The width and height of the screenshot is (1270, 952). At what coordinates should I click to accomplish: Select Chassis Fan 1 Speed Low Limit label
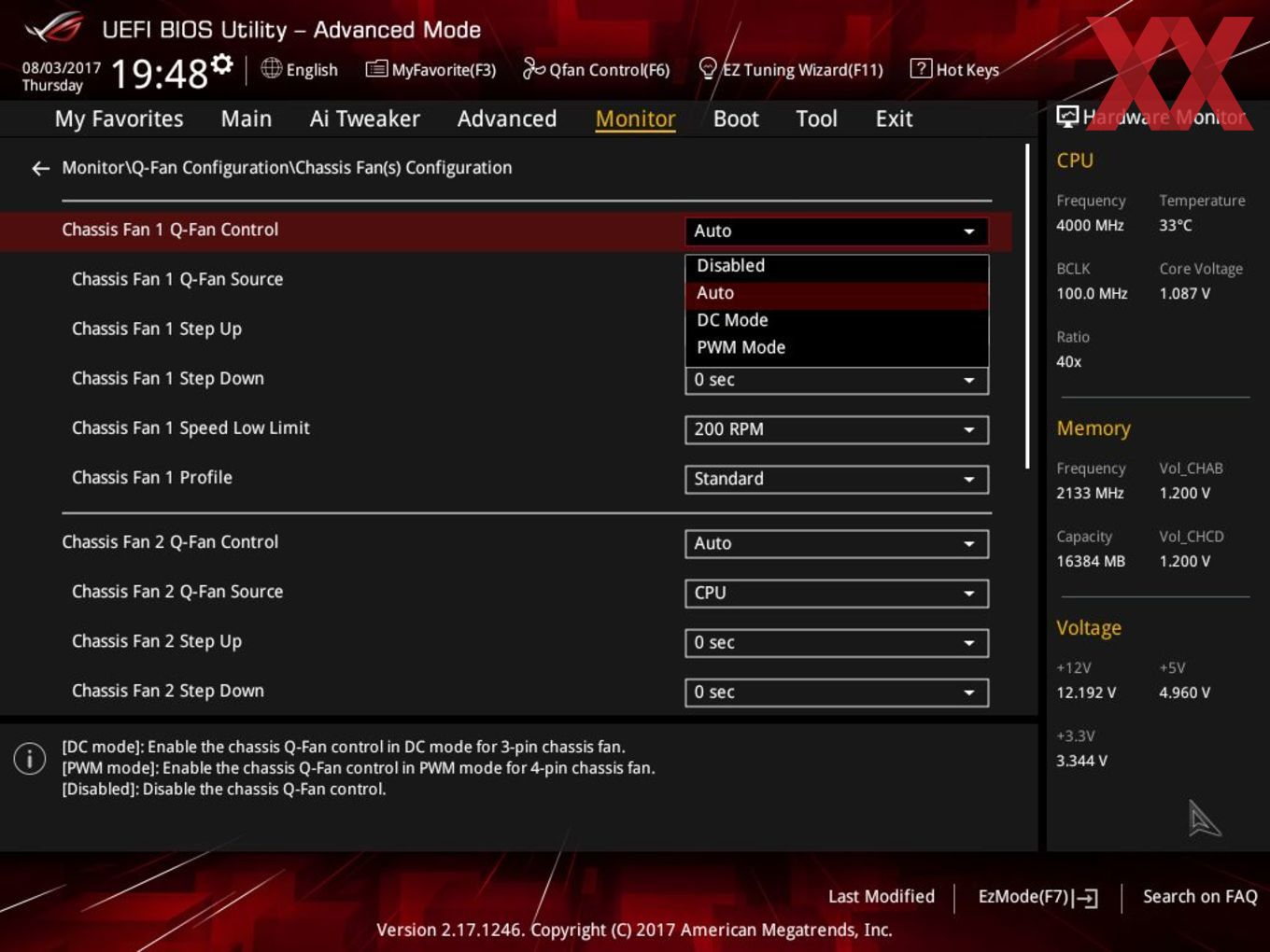(190, 427)
